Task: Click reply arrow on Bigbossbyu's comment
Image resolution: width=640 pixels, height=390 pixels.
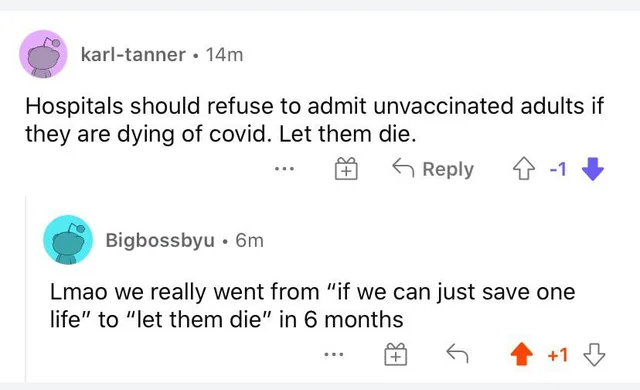Action: click(x=457, y=354)
